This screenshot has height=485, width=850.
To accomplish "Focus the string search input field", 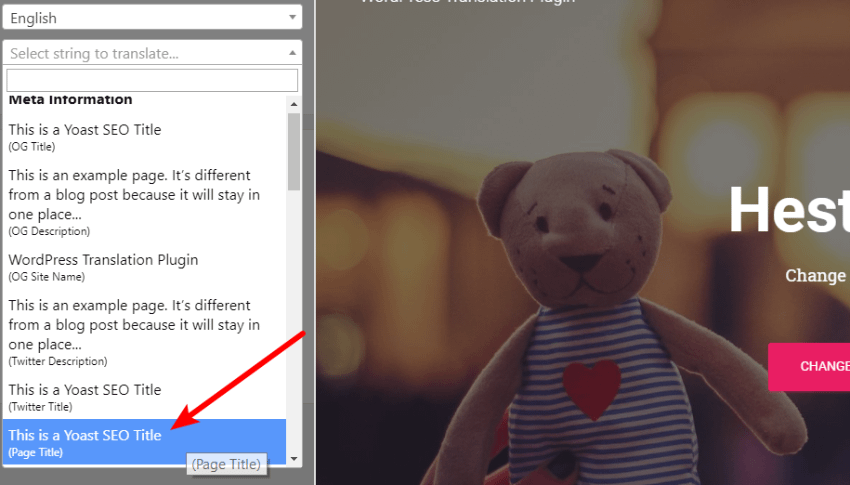I will point(152,80).
